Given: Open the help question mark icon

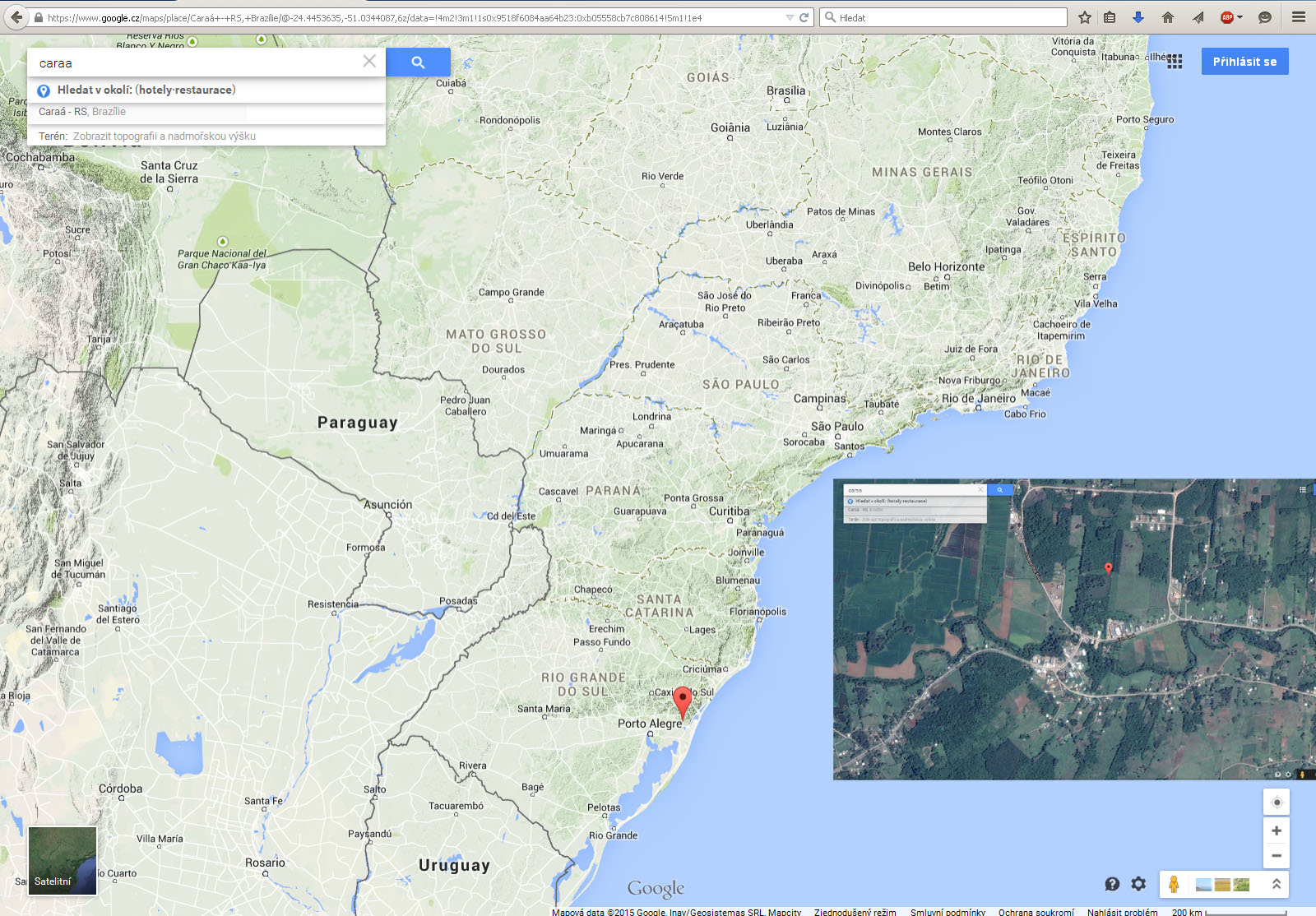Looking at the screenshot, I should pos(1112,884).
